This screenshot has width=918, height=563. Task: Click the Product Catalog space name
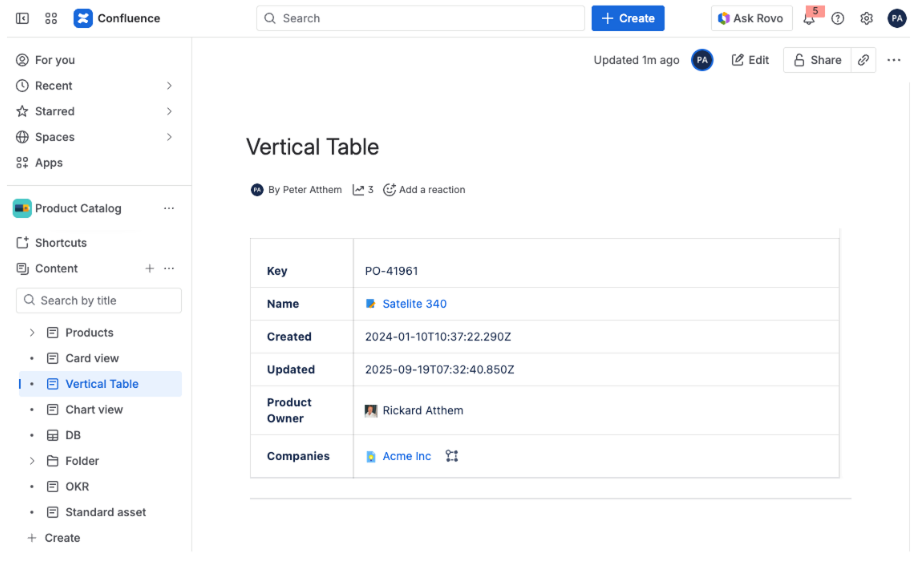click(x=78, y=208)
